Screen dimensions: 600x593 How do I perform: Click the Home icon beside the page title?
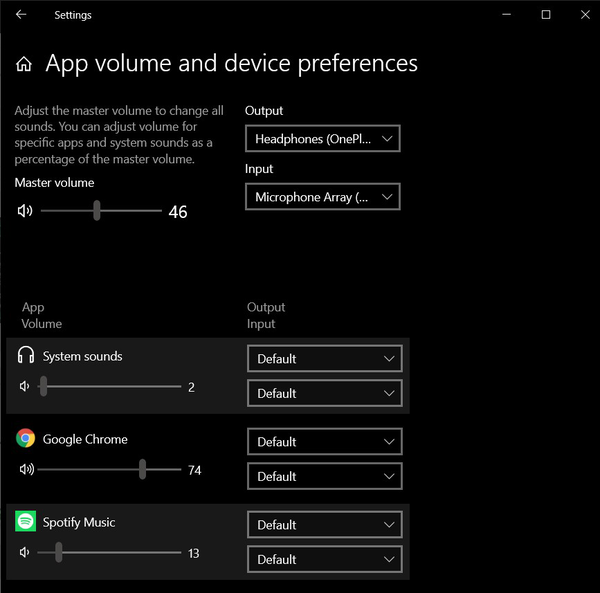click(24, 64)
